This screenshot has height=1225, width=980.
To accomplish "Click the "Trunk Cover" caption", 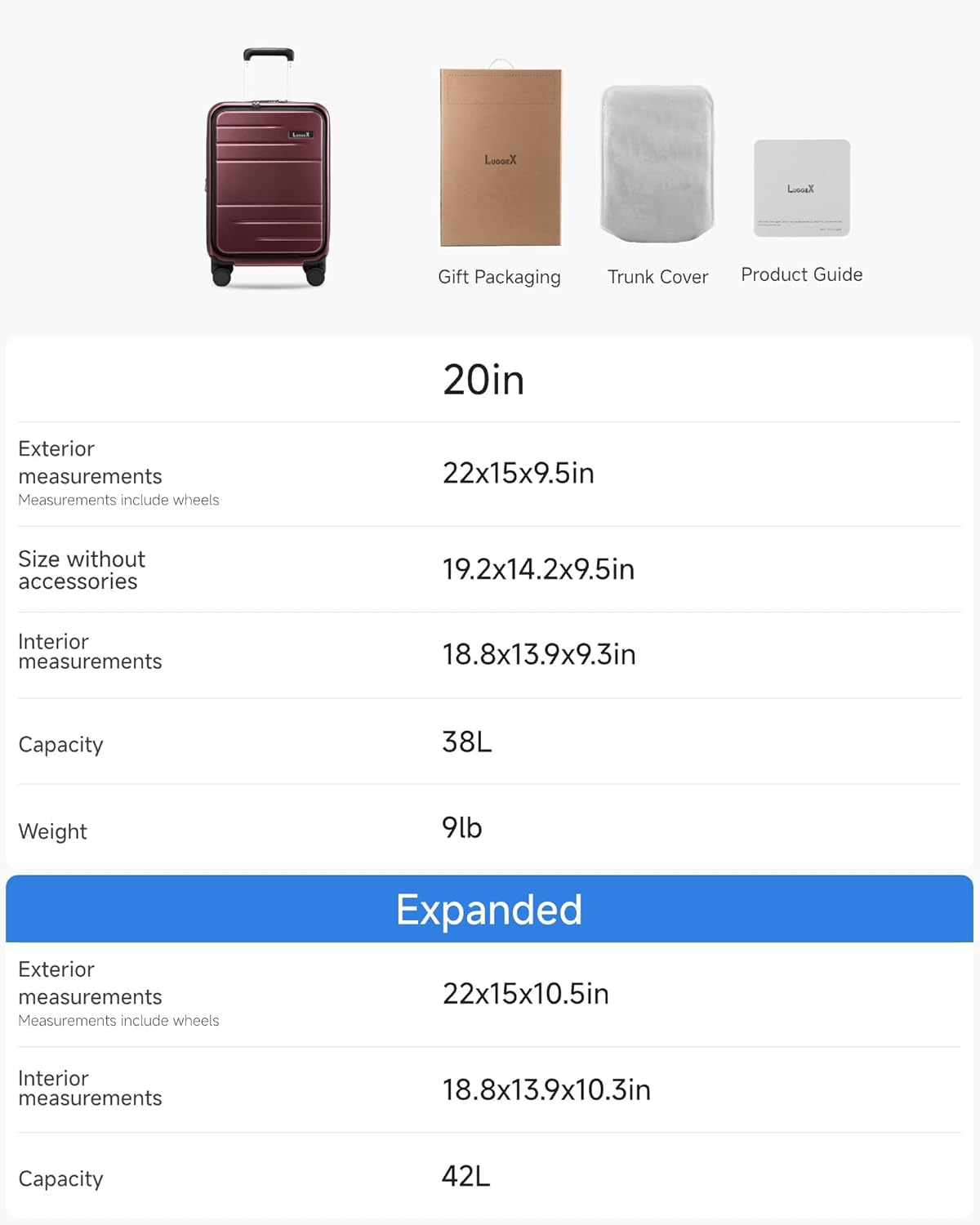I will pos(657,277).
